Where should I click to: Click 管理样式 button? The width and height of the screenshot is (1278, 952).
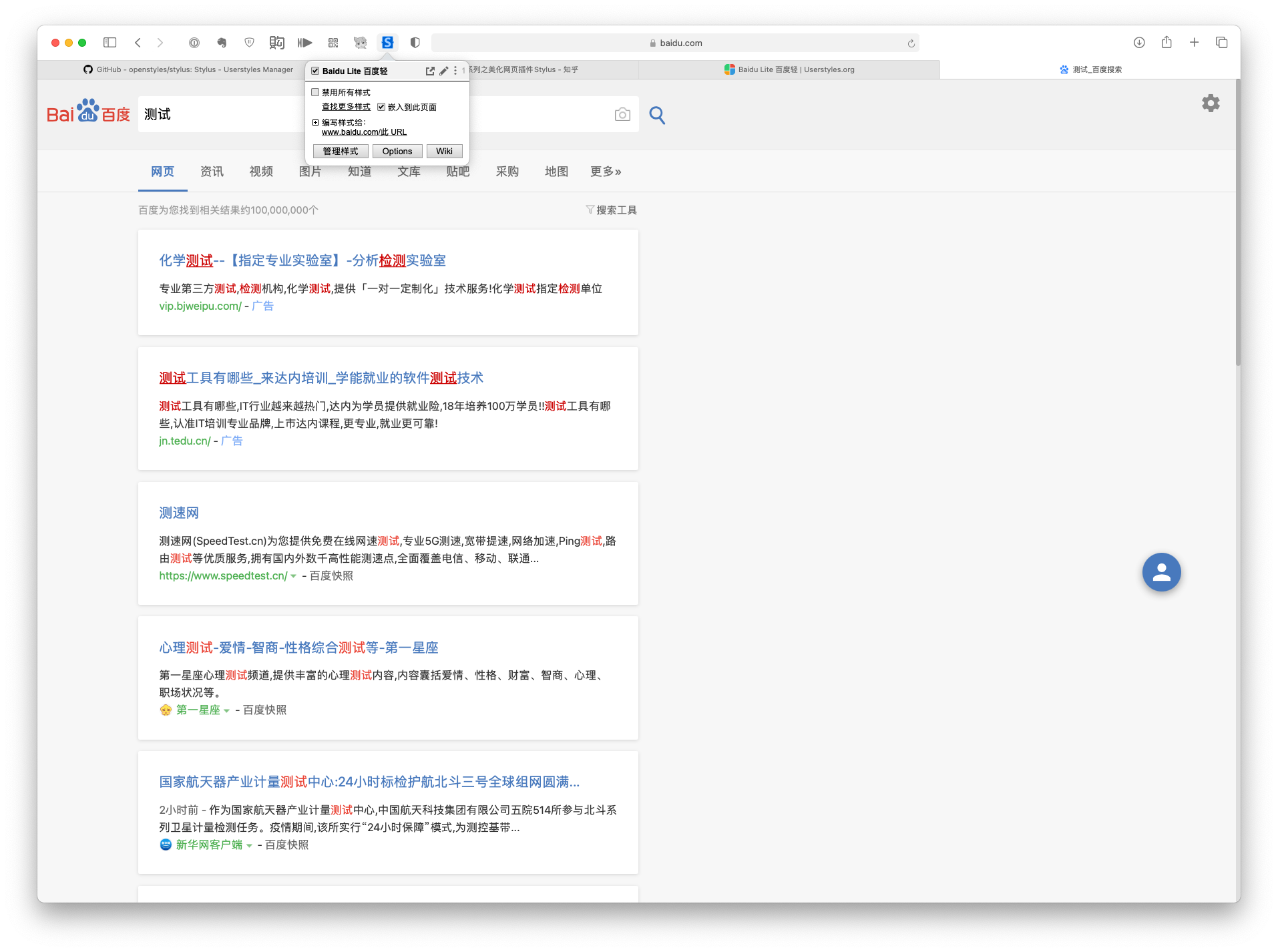pos(341,152)
